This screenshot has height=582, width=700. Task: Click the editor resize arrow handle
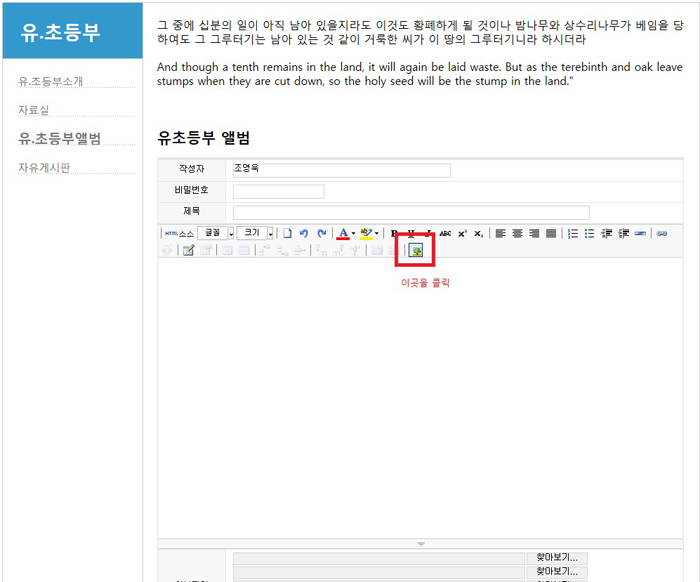(x=421, y=544)
